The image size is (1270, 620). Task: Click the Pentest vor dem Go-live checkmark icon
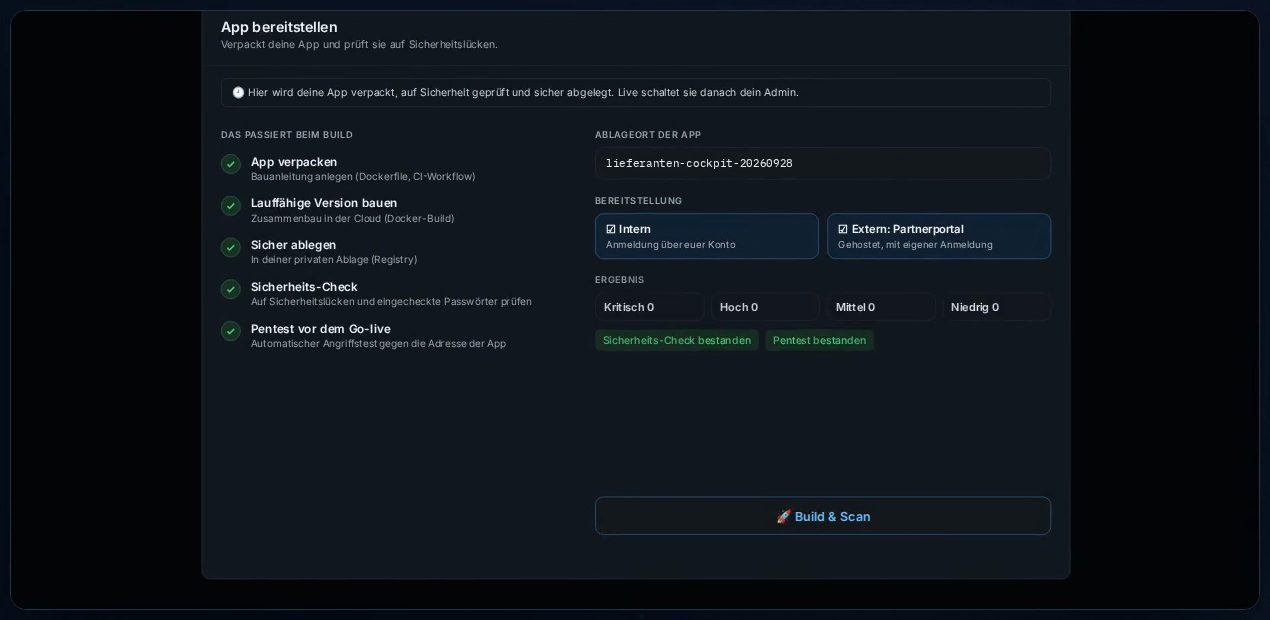pyautogui.click(x=231, y=331)
